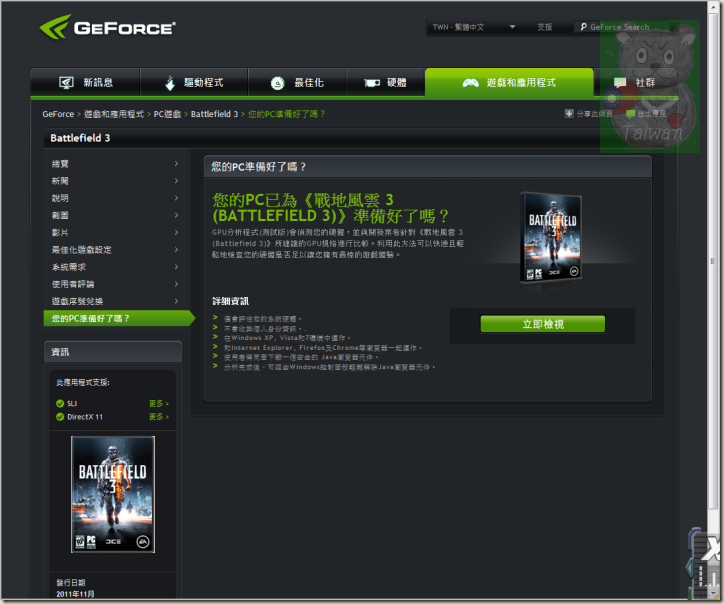724x604 pixels.
Task: Click the magnifier icon in GeForce Search
Action: pos(584,27)
